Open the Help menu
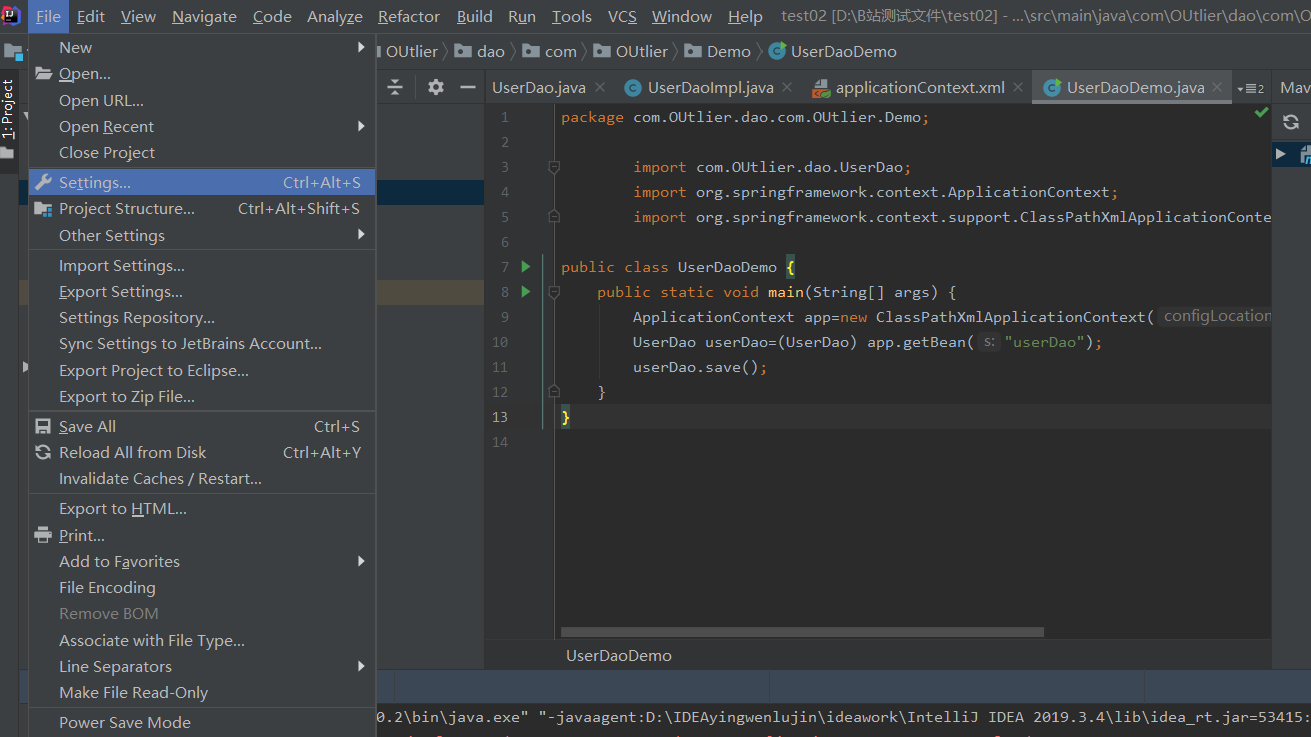 click(745, 16)
